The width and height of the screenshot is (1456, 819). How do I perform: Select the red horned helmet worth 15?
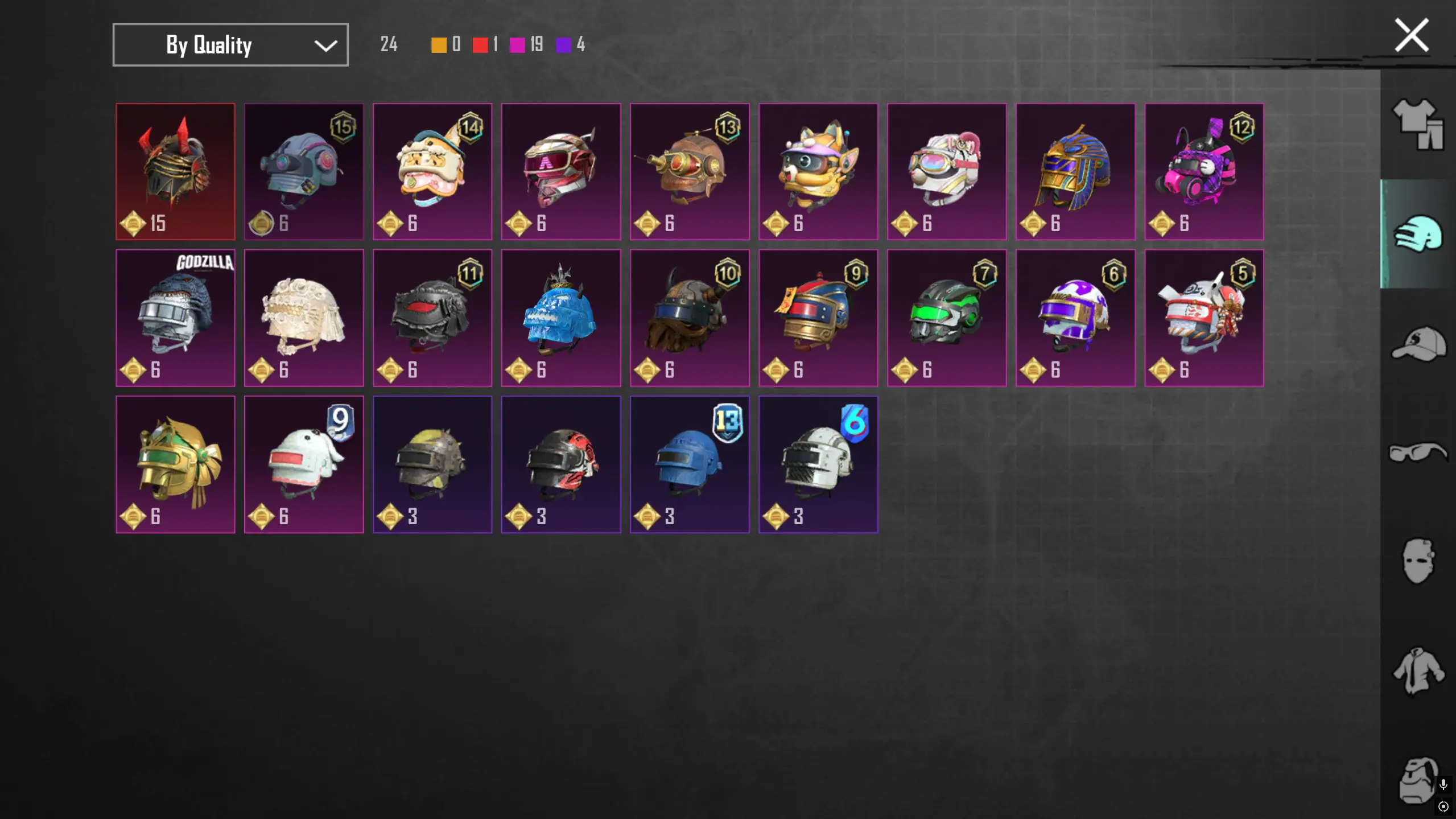[175, 171]
